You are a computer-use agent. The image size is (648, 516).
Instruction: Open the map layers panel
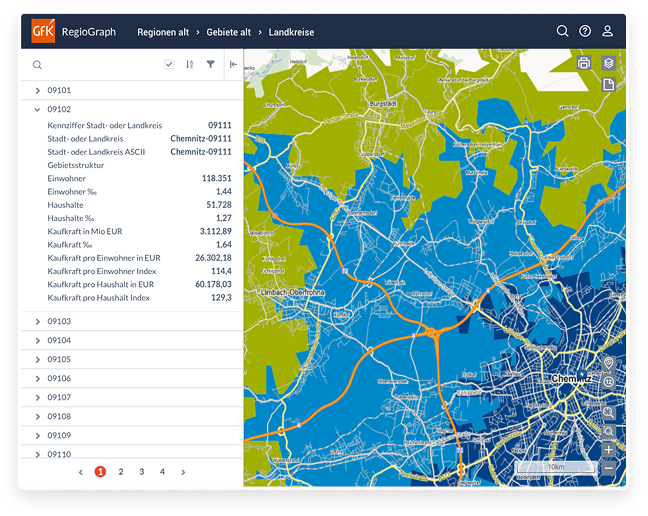click(608, 64)
